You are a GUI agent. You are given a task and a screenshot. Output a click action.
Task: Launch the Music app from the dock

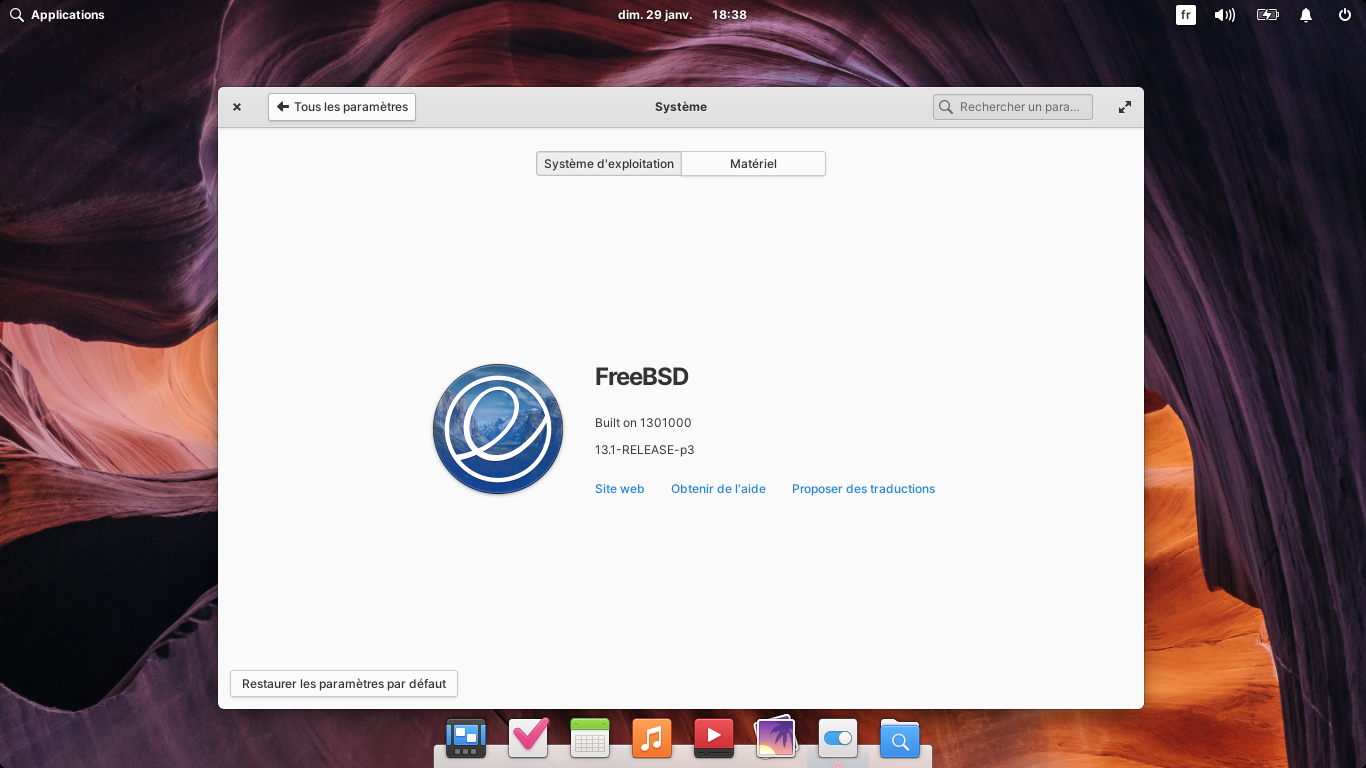tap(652, 738)
